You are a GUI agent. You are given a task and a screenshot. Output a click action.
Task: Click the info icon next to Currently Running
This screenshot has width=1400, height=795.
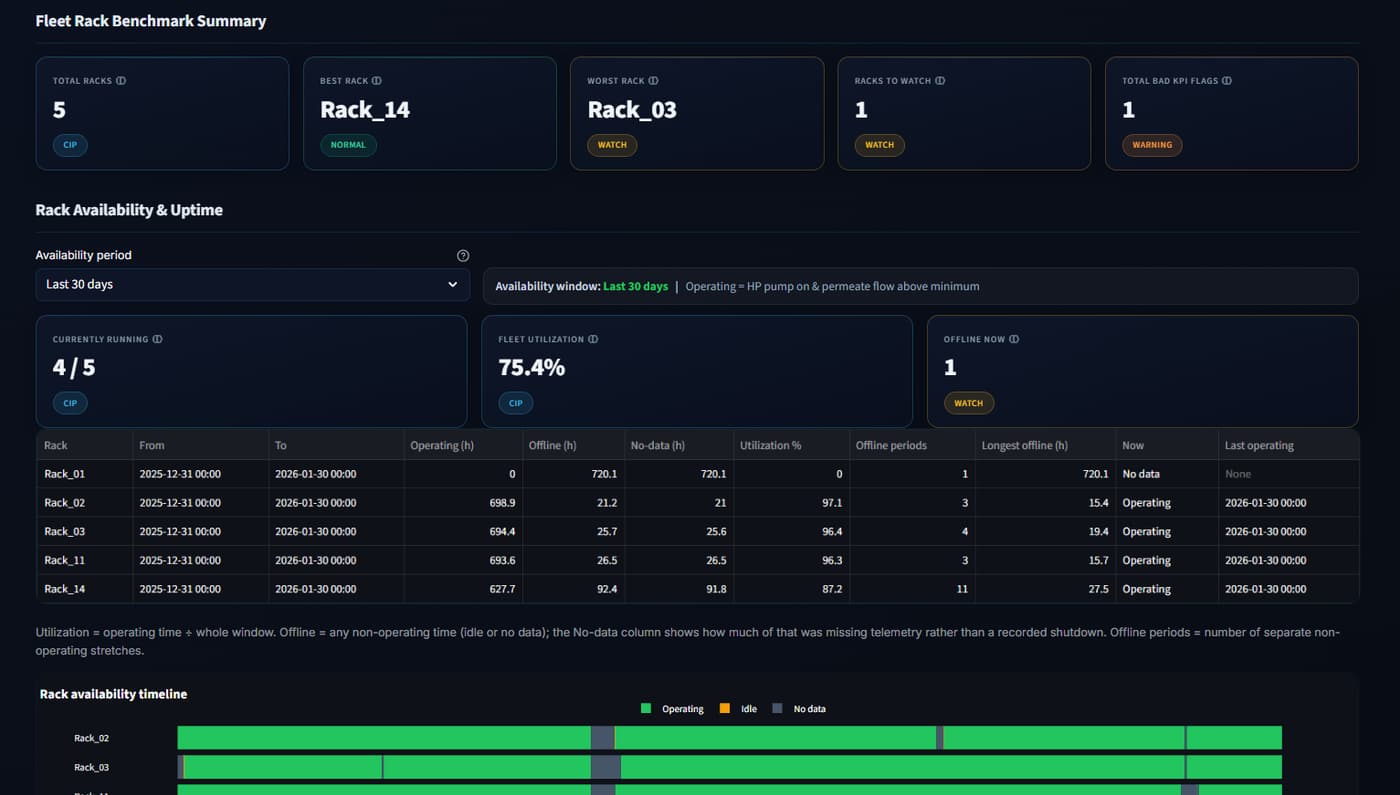click(157, 339)
